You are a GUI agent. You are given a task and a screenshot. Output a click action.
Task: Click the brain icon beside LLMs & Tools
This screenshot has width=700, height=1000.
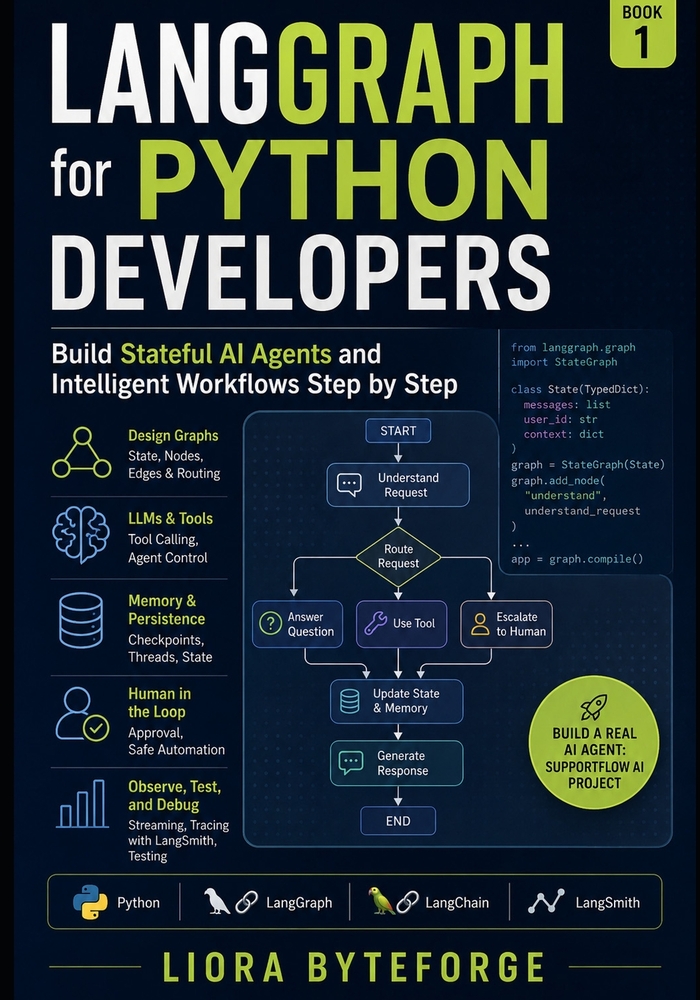tap(80, 534)
